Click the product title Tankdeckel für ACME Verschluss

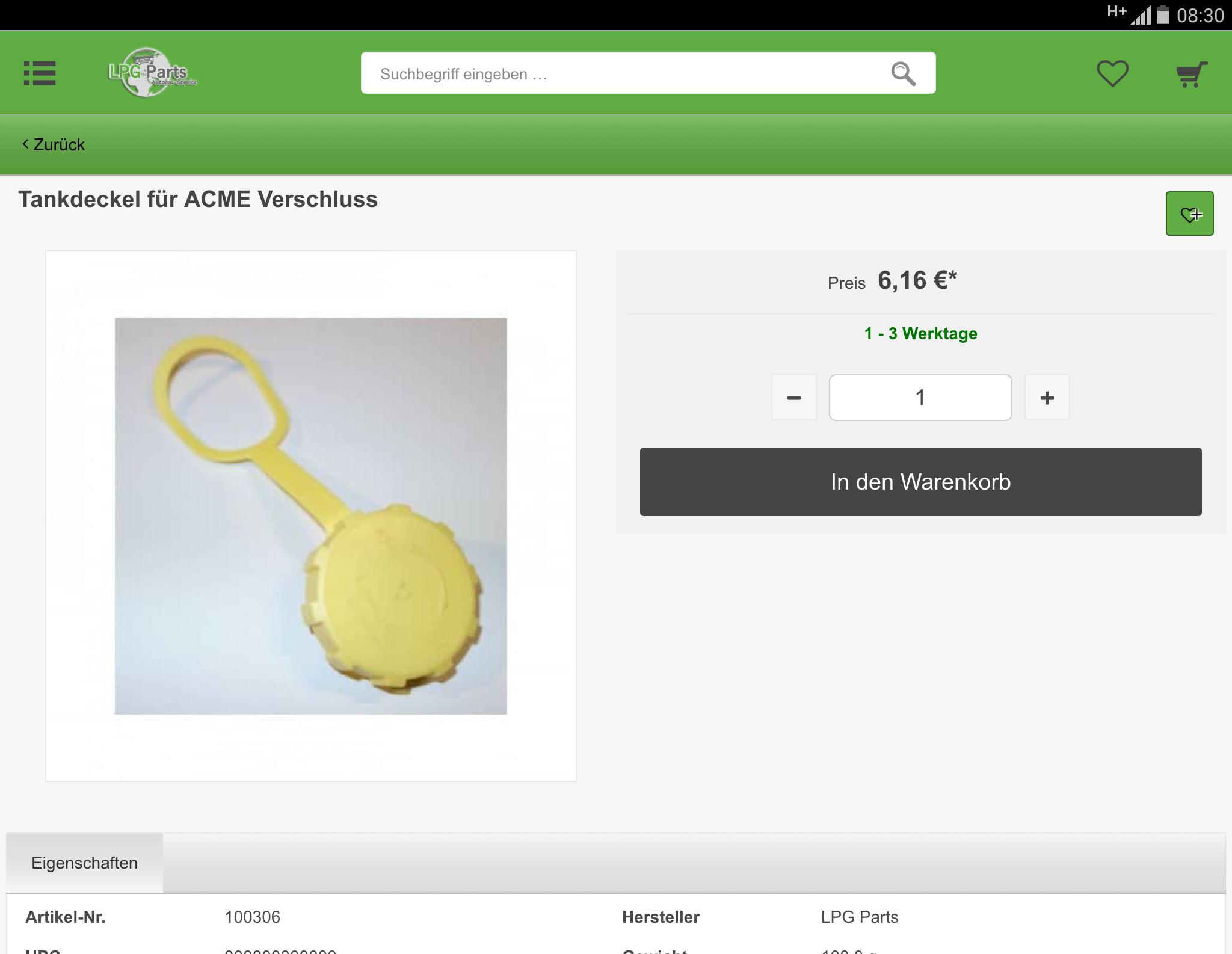click(x=198, y=199)
